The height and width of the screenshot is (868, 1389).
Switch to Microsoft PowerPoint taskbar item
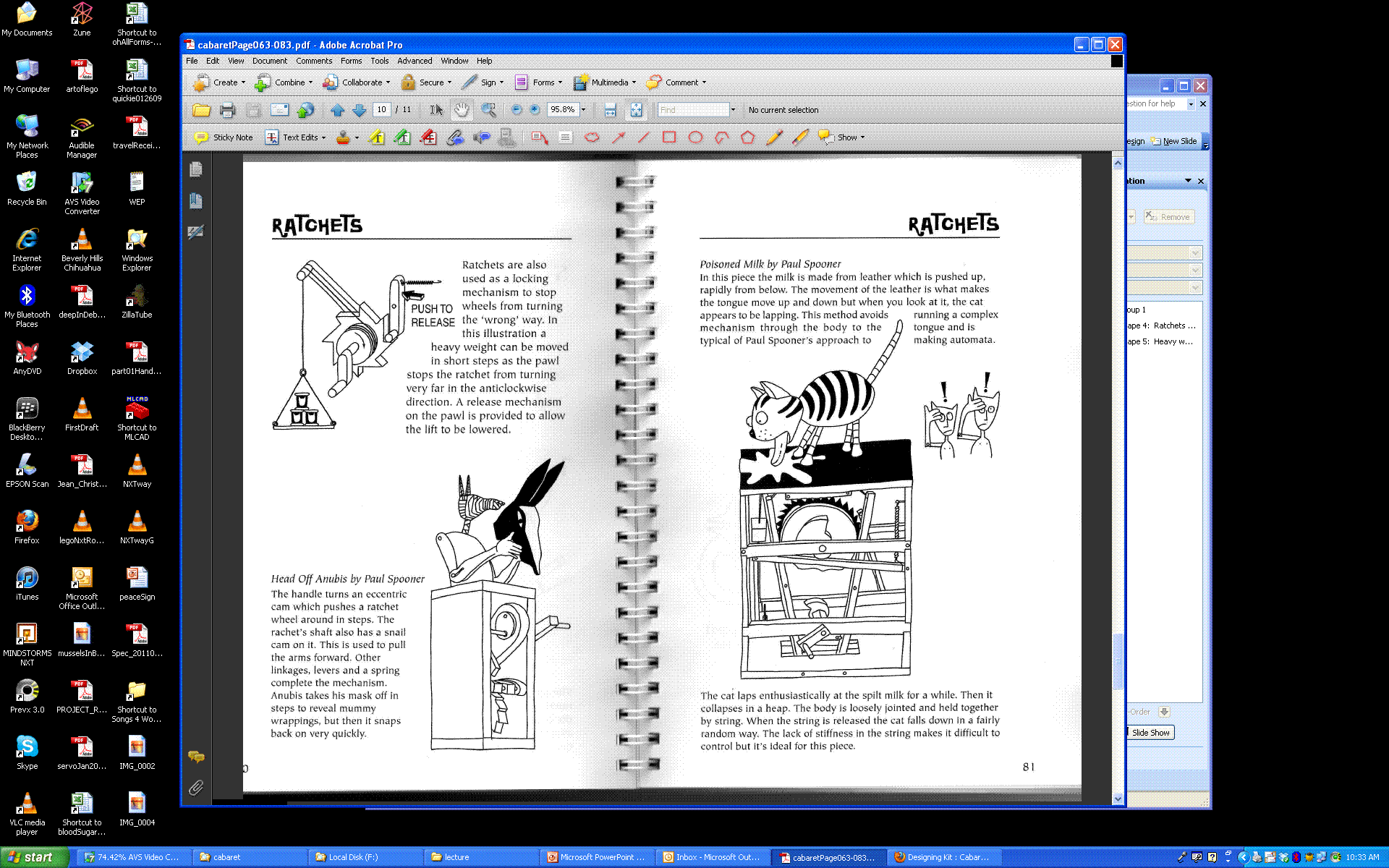[x=596, y=857]
